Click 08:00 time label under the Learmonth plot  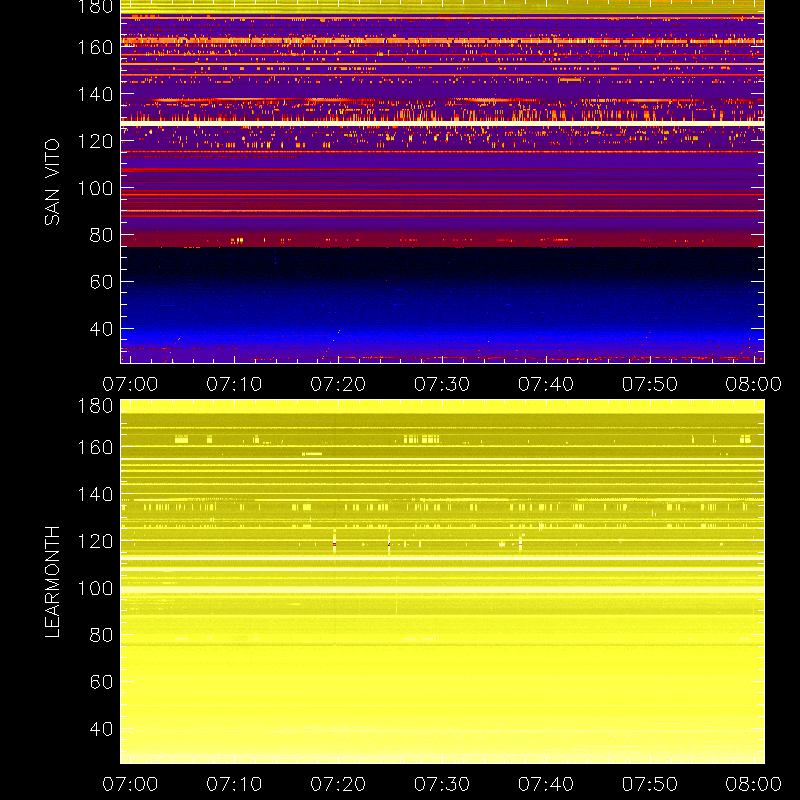coord(754,784)
